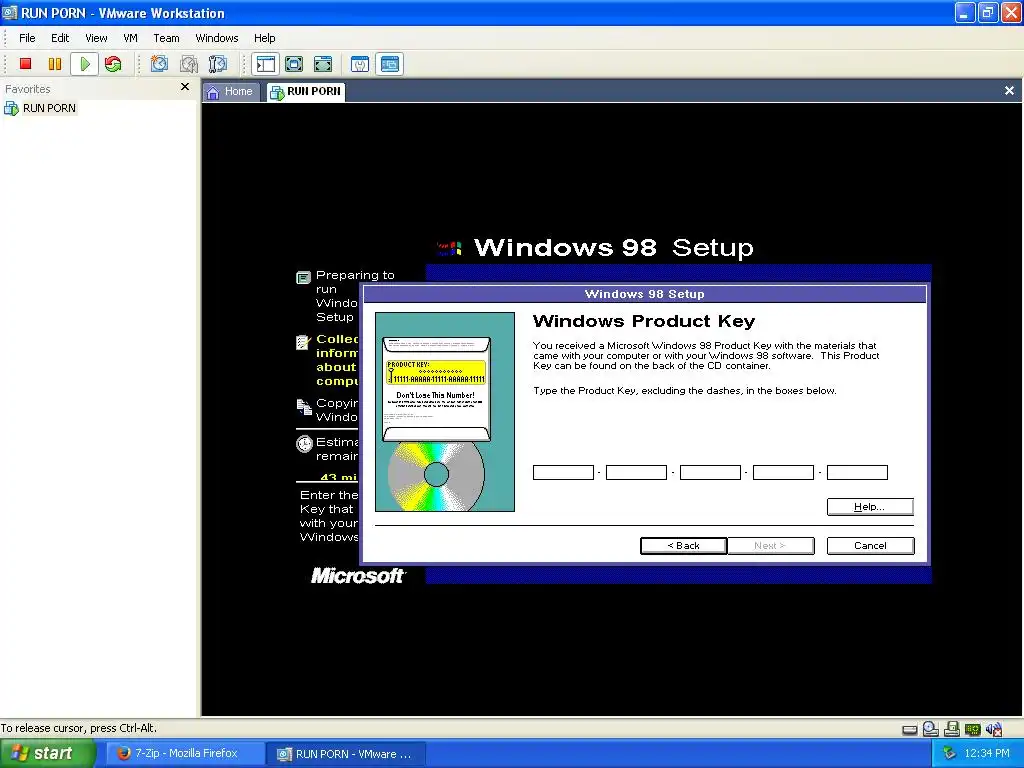Click the hard disk status bar icon
Image resolution: width=1024 pixels, height=768 pixels.
910,729
